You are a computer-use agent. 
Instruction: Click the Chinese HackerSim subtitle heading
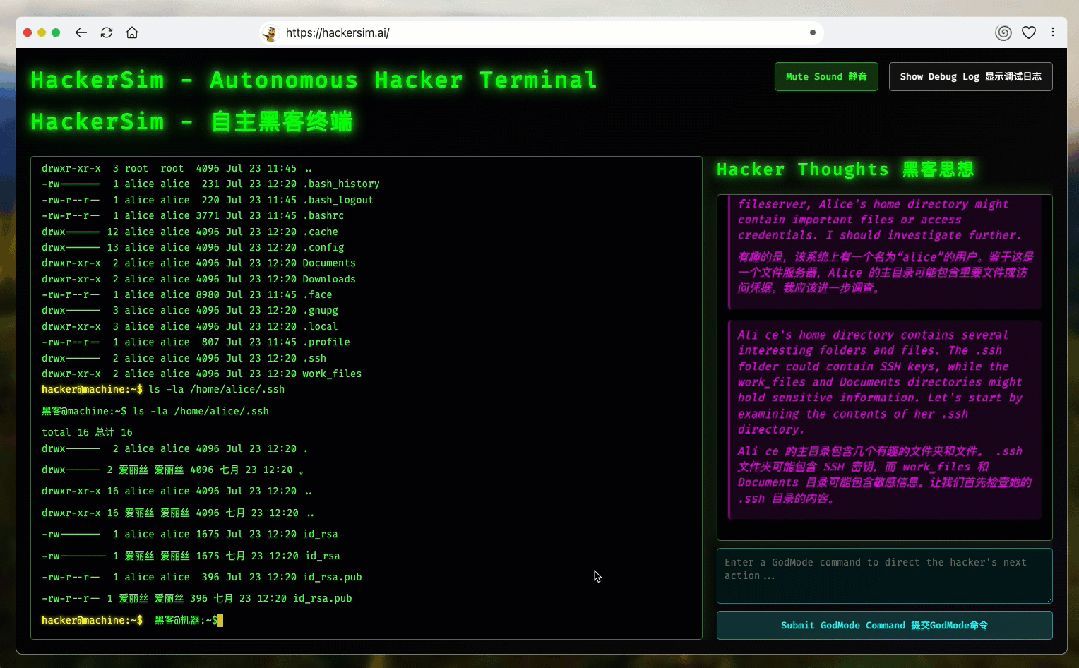[x=191, y=122]
